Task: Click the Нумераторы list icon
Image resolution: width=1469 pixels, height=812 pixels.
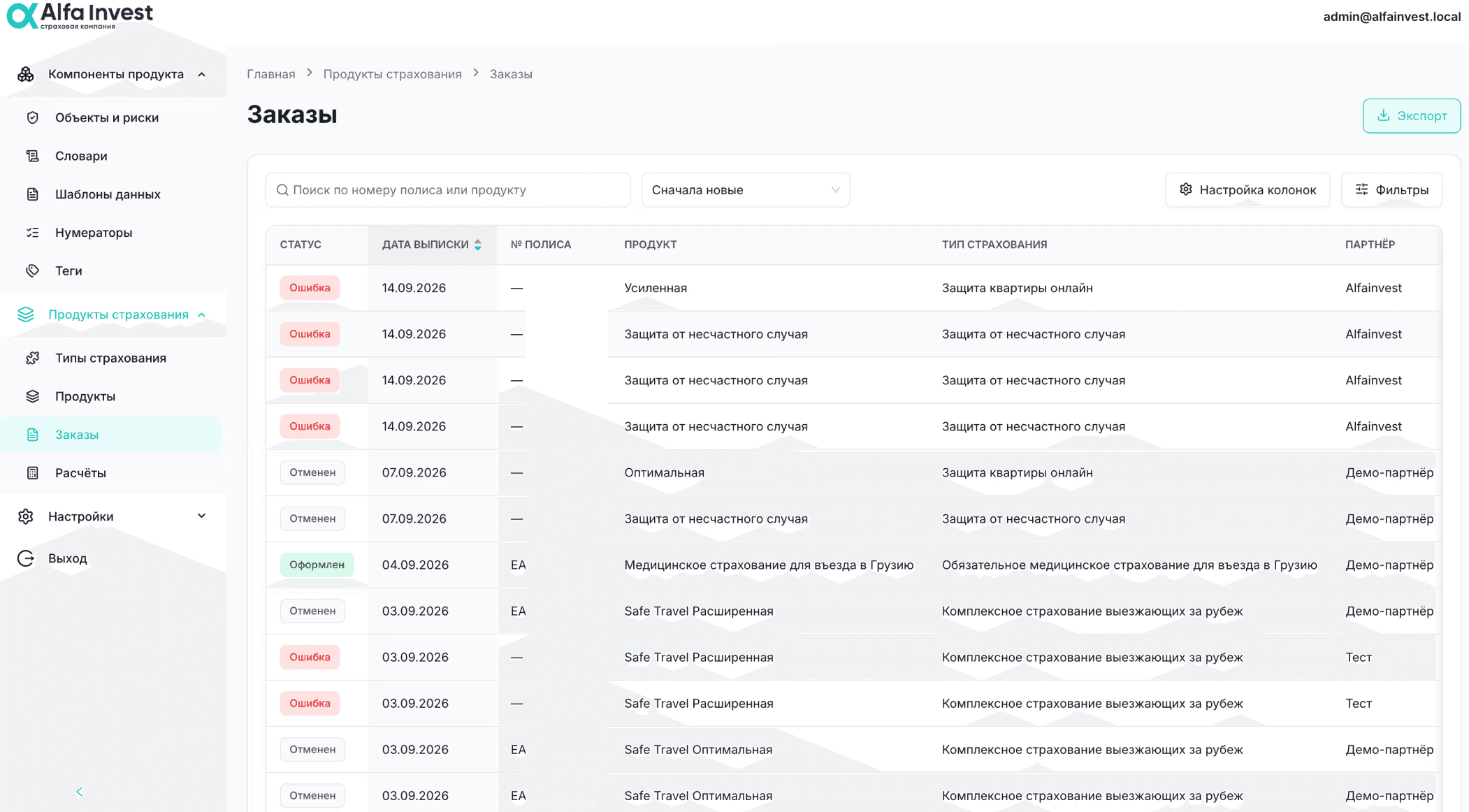Action: 33,233
